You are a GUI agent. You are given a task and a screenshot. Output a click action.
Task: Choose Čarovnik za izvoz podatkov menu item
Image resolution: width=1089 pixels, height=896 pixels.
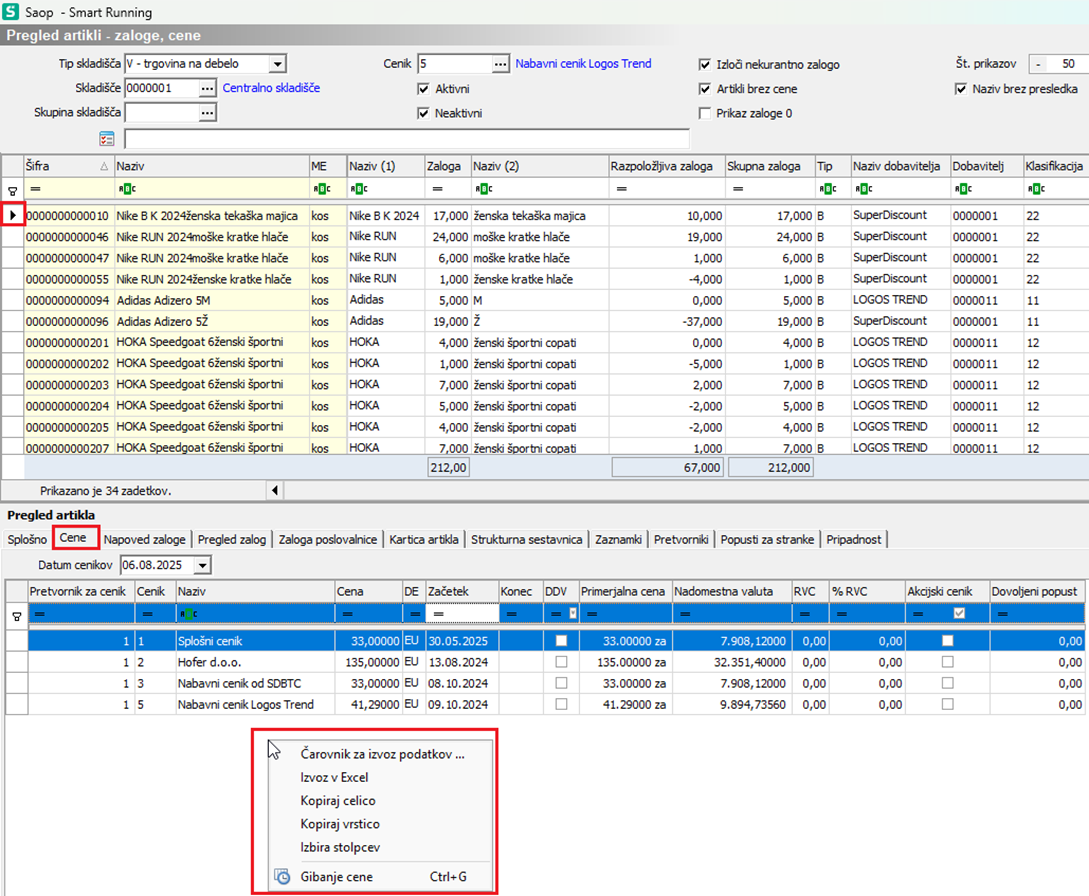(x=382, y=754)
